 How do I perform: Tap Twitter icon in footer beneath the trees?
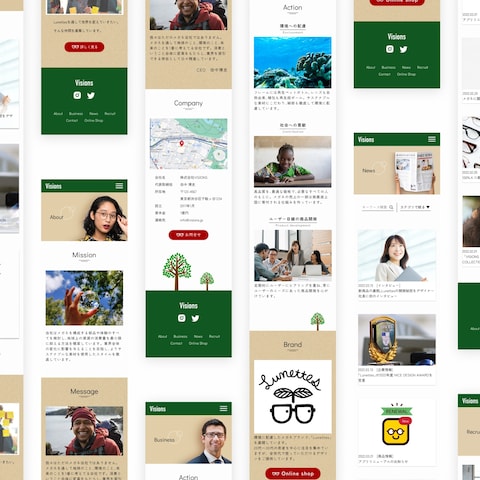coord(195,318)
